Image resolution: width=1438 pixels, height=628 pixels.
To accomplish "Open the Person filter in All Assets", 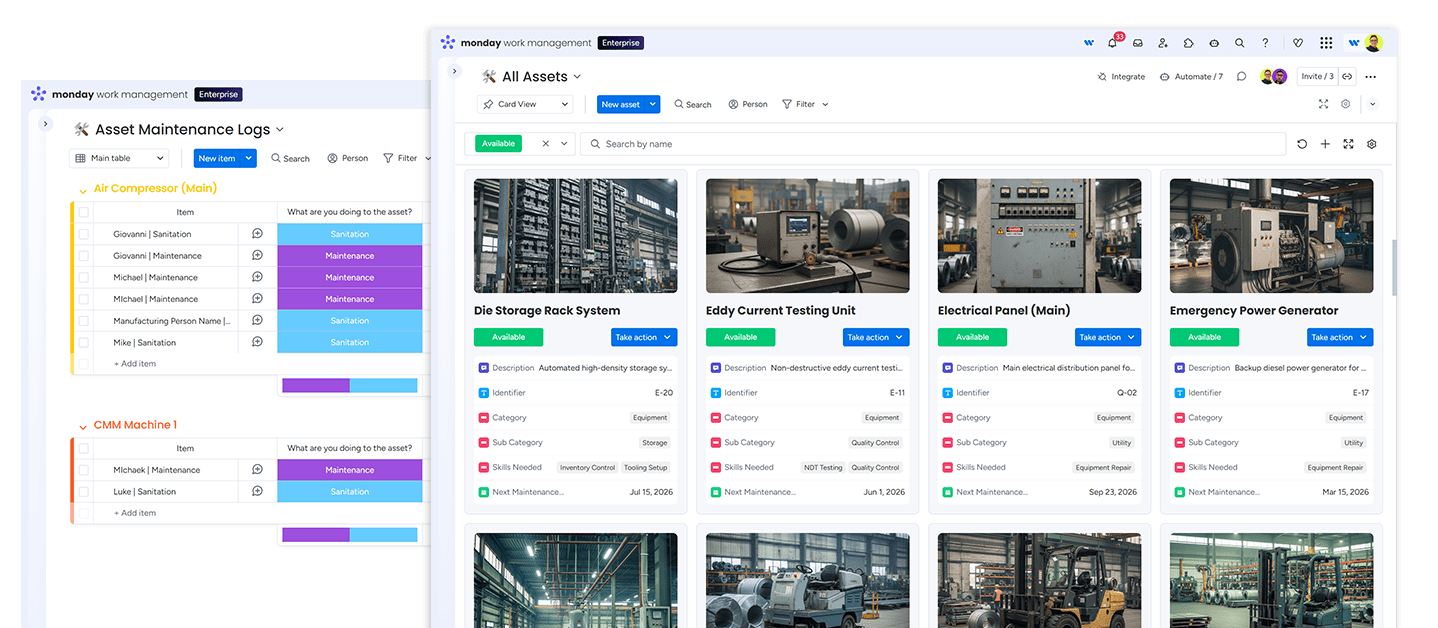I will (748, 104).
